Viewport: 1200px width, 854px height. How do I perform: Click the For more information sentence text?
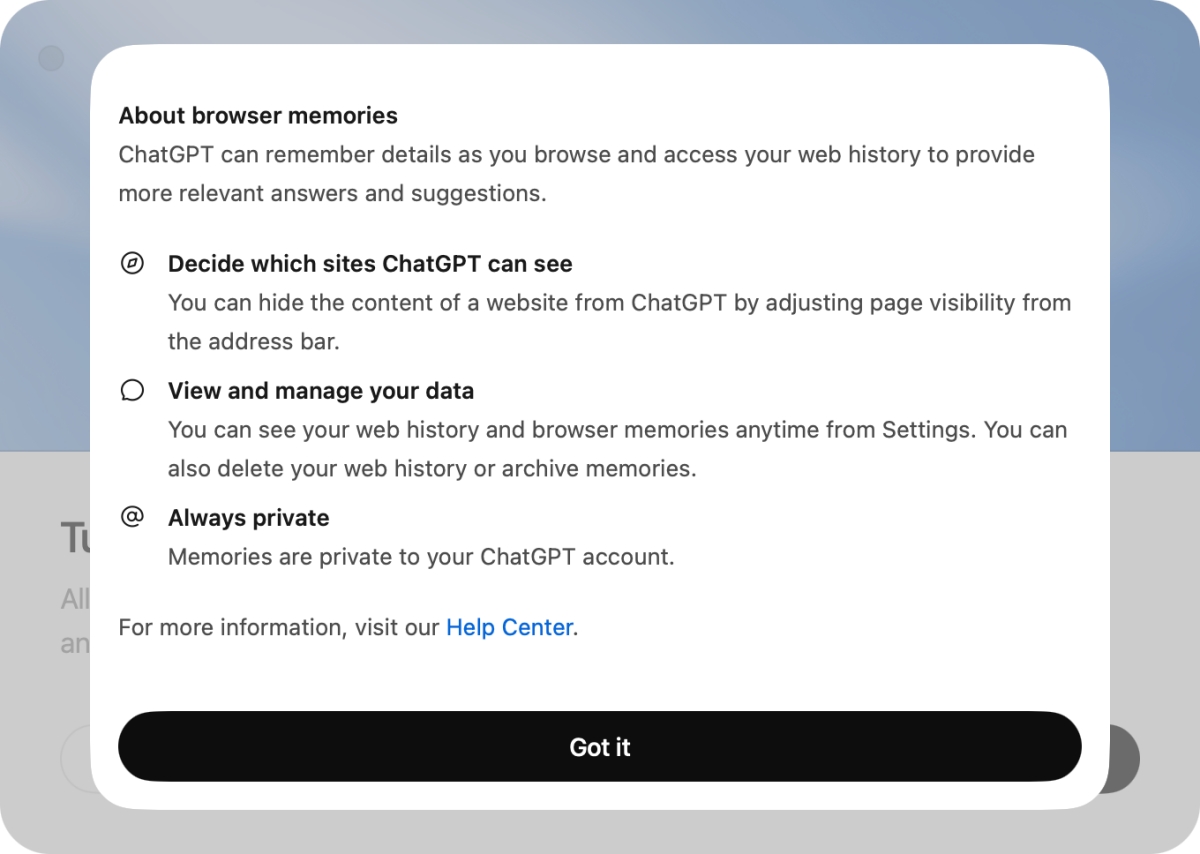279,628
